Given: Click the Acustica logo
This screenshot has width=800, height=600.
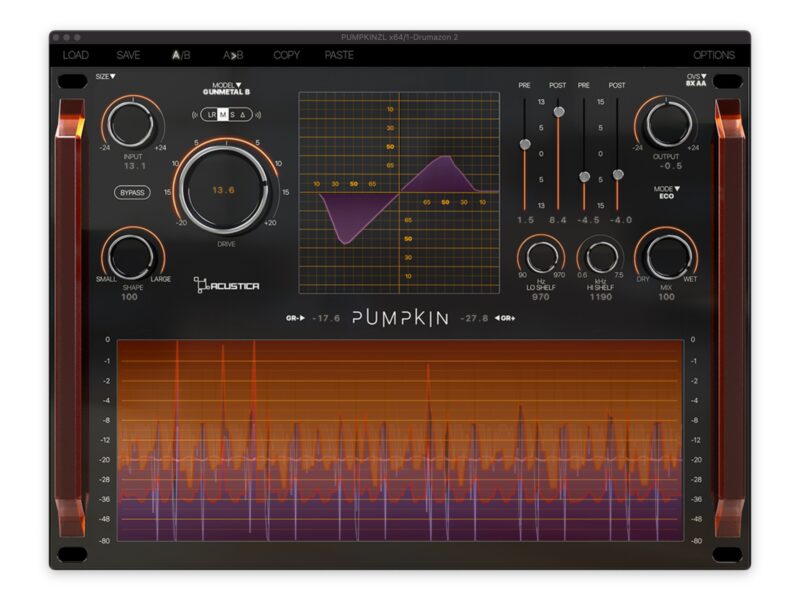Looking at the screenshot, I should [227, 286].
